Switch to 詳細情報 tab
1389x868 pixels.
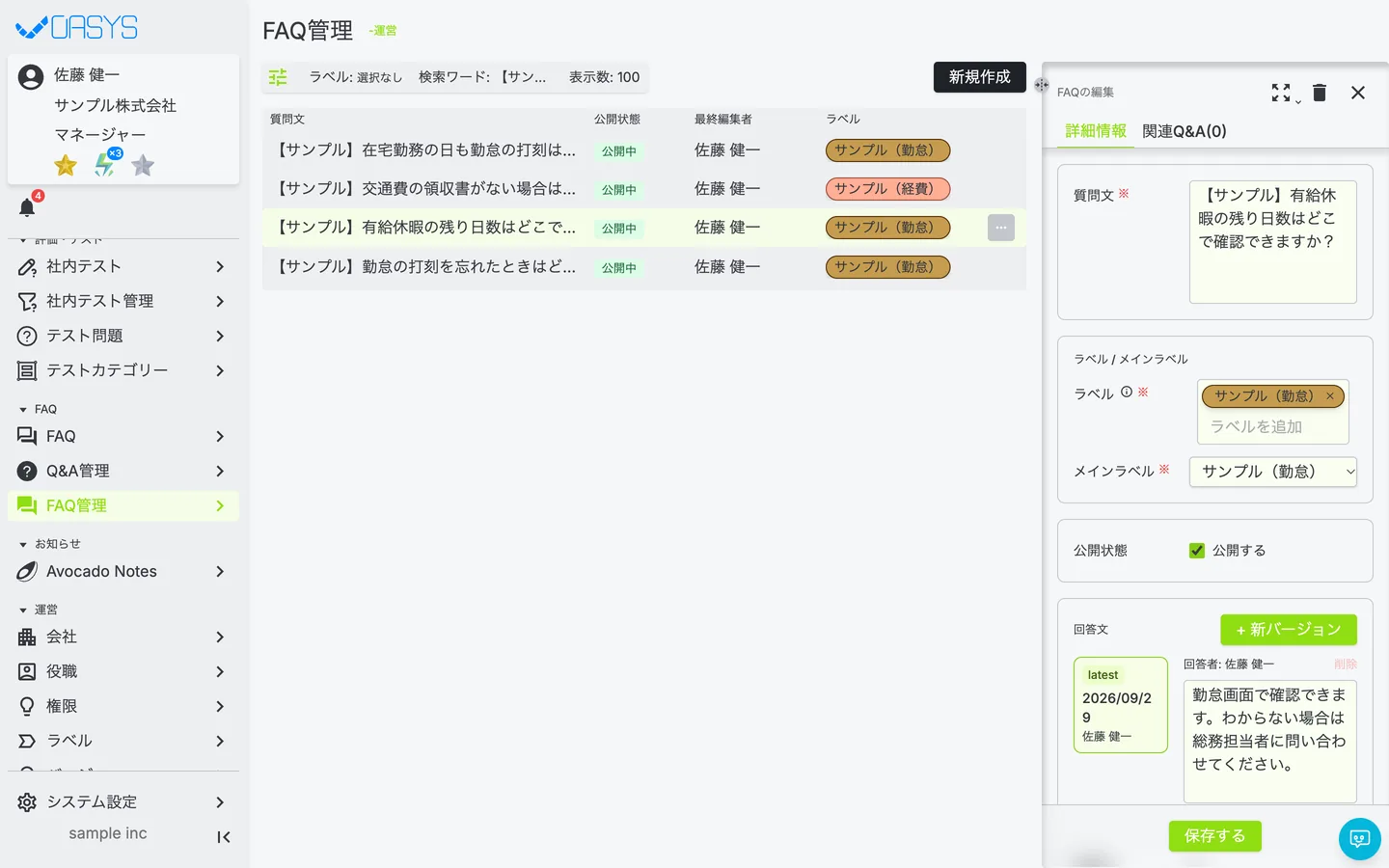[1096, 131]
